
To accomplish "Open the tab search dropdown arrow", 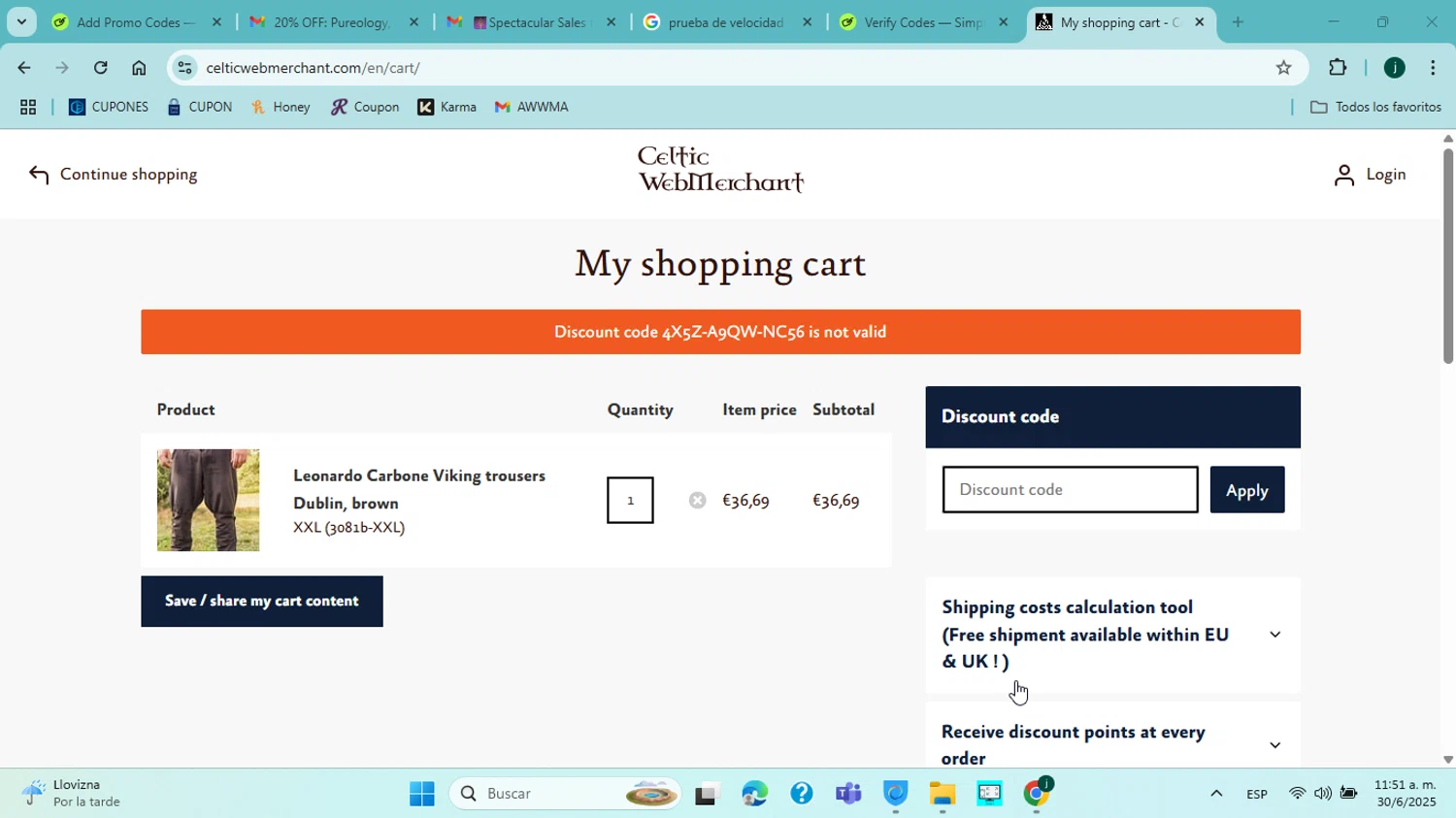I will 21,21.
